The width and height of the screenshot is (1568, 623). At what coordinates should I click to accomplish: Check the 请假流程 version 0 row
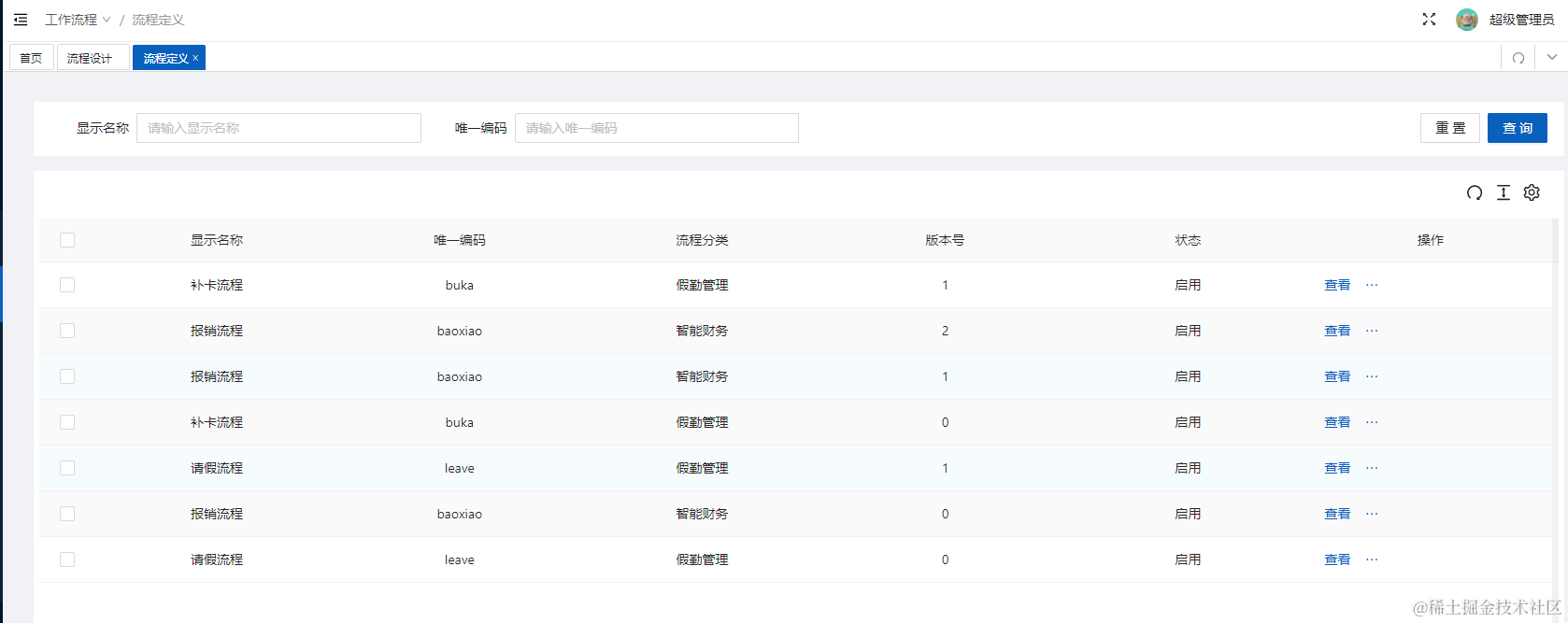(67, 559)
